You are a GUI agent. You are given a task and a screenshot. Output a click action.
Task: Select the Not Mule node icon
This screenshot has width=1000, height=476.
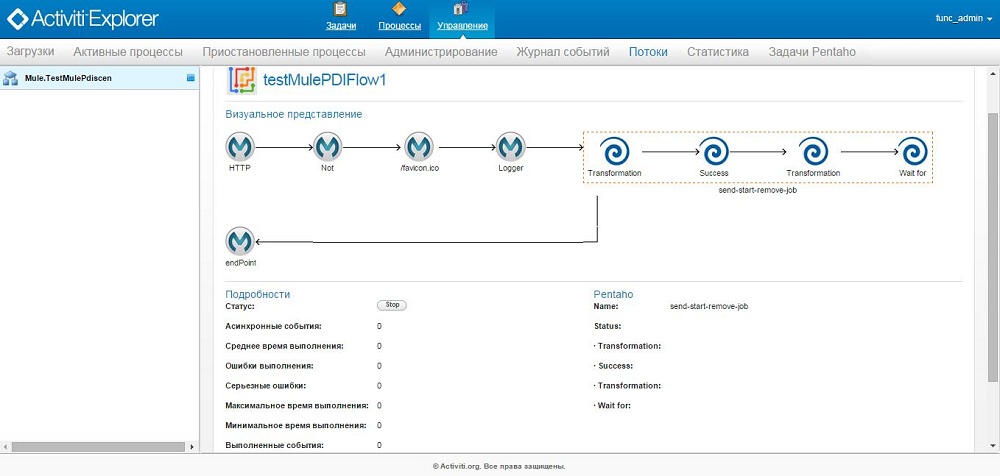point(327,148)
